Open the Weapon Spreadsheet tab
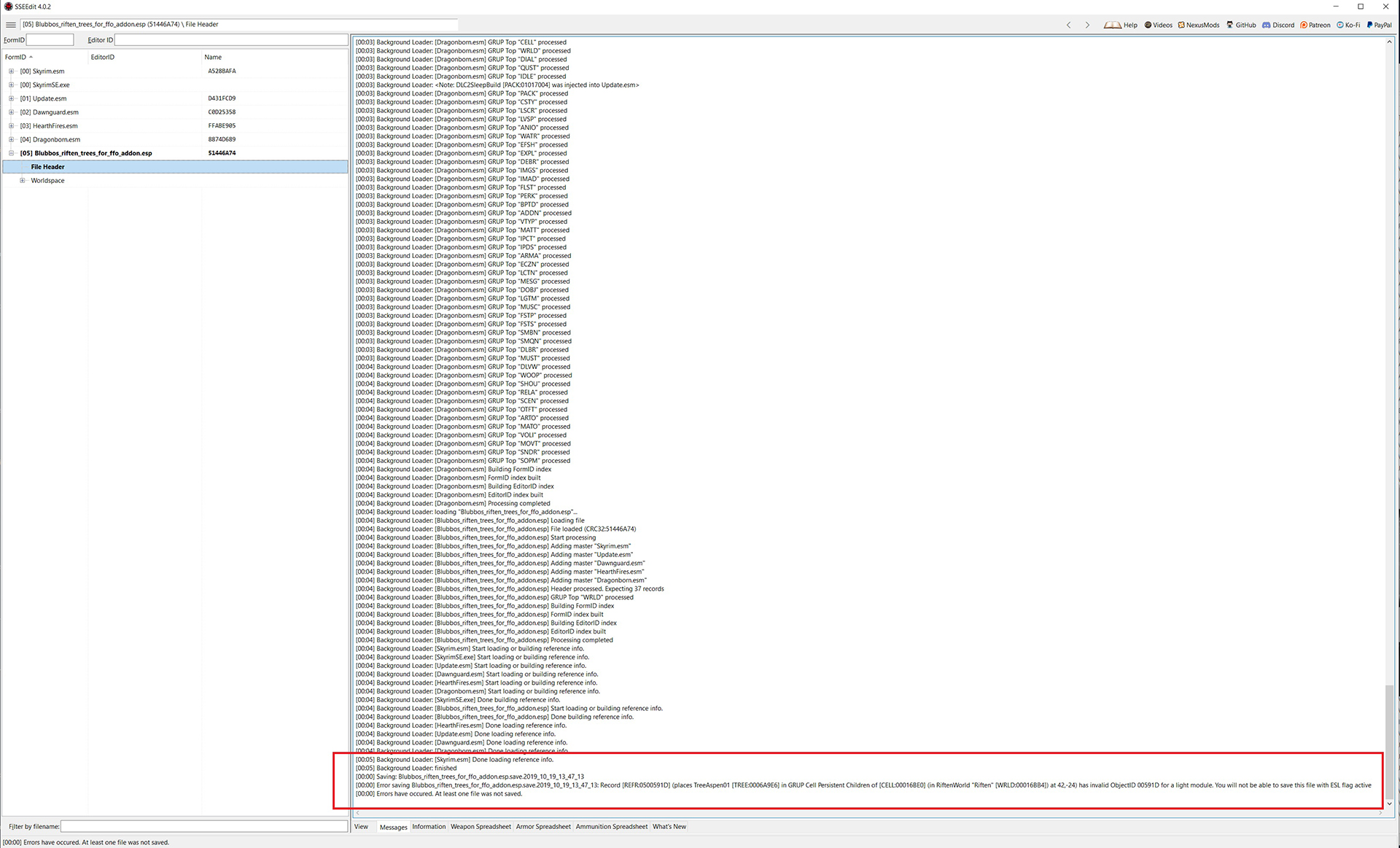 481,827
